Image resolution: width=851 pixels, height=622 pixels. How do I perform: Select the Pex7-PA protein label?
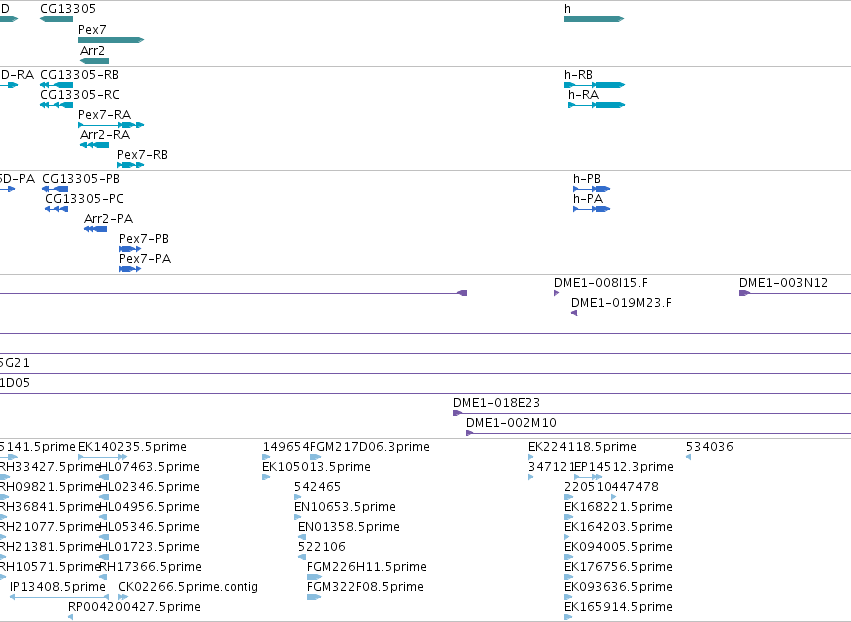coord(145,259)
